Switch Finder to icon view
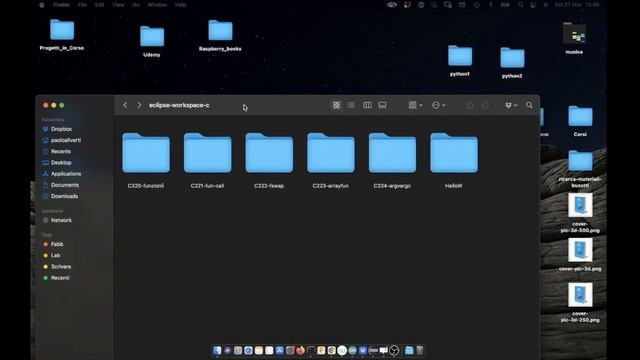The image size is (640, 360). pyautogui.click(x=336, y=105)
